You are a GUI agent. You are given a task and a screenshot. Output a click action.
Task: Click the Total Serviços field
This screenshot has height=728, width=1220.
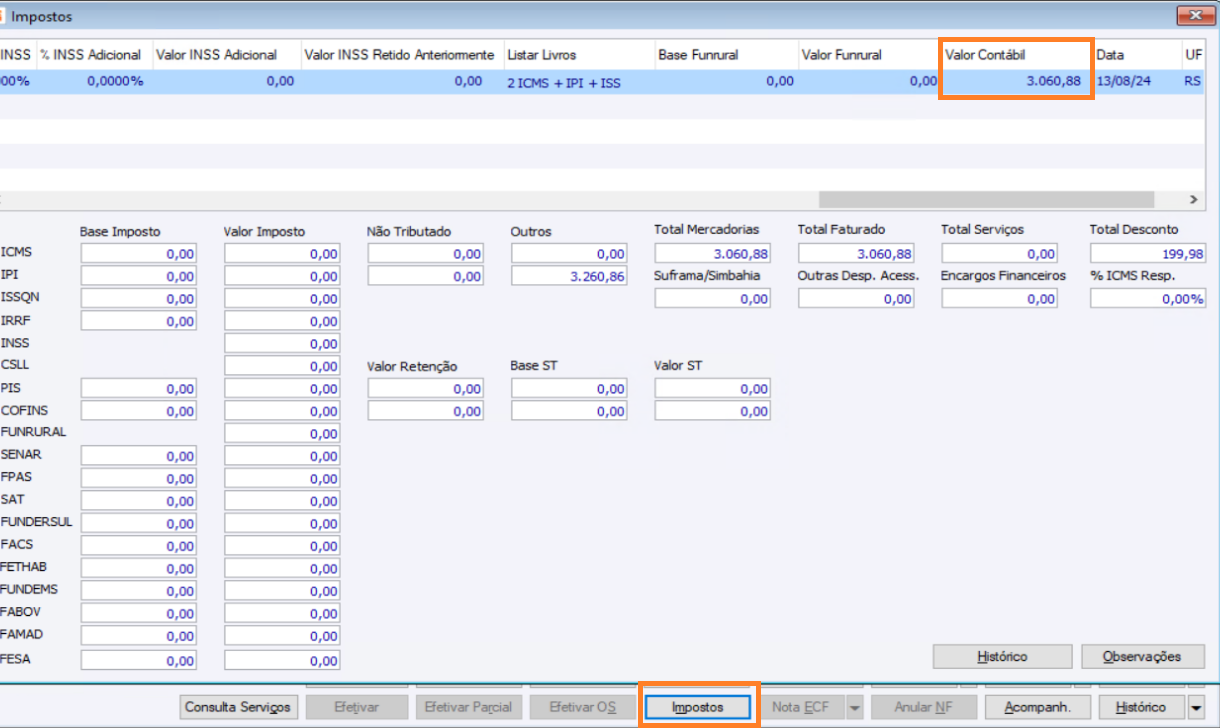[x=1000, y=254]
